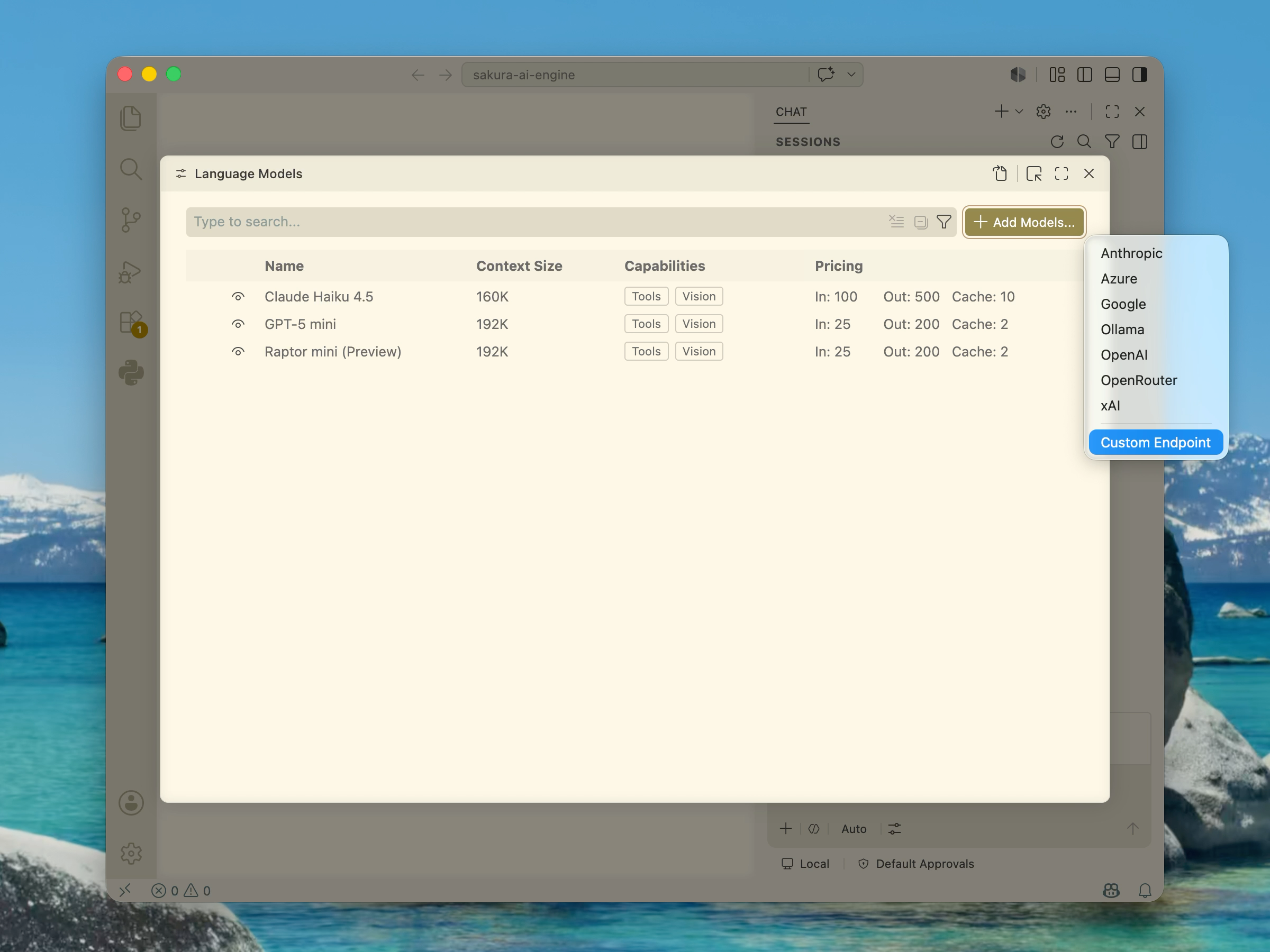Image resolution: width=1270 pixels, height=952 pixels.
Task: Click the Add Models... button
Action: point(1024,222)
